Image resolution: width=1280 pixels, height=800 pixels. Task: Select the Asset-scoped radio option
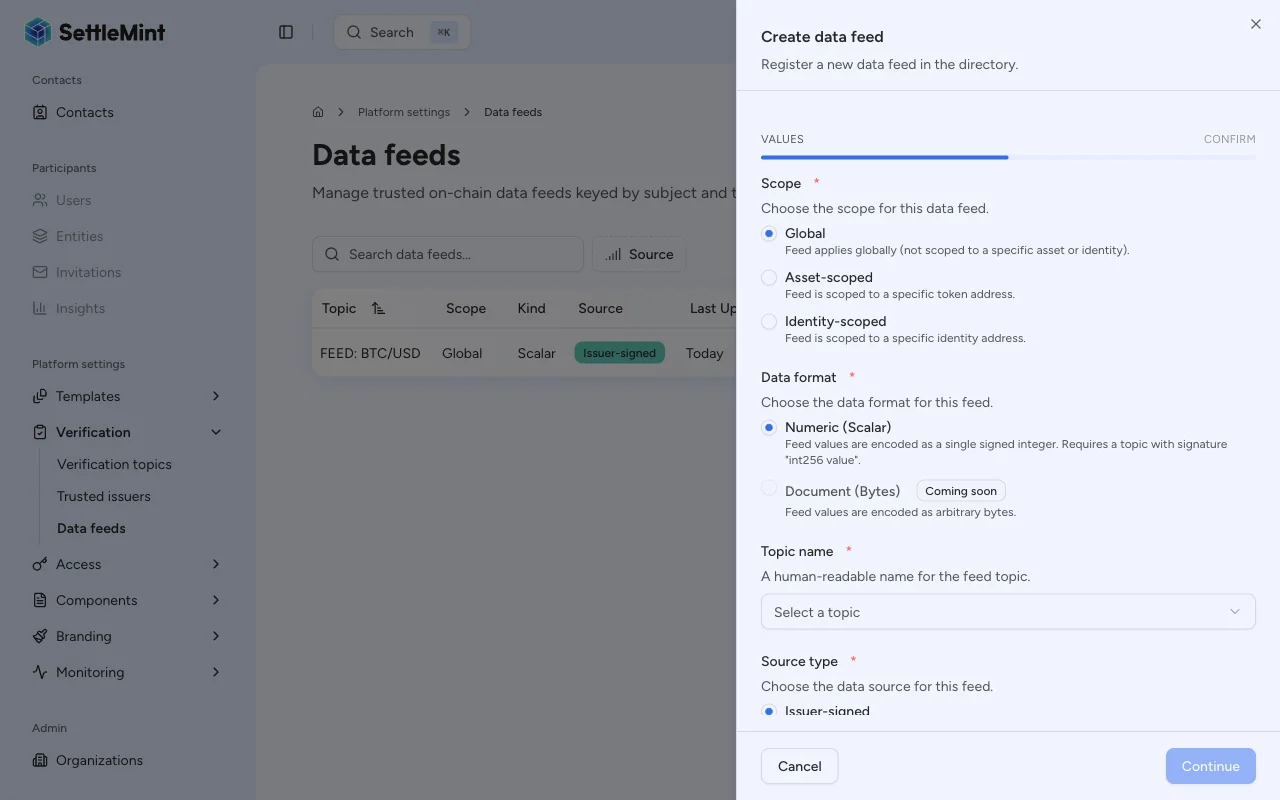click(x=769, y=277)
